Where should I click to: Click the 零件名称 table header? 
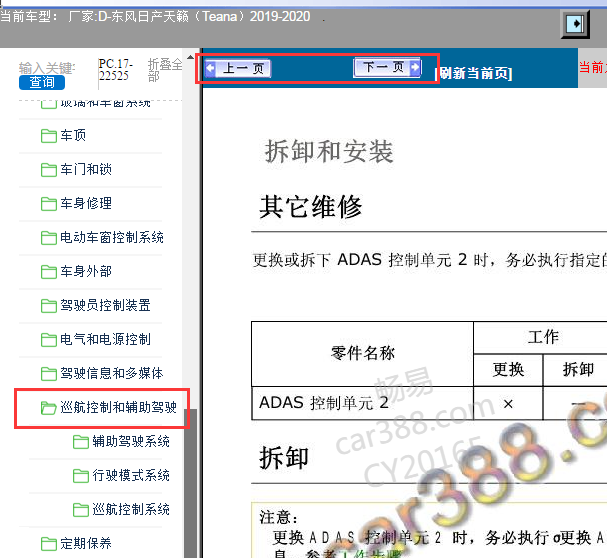tap(363, 354)
